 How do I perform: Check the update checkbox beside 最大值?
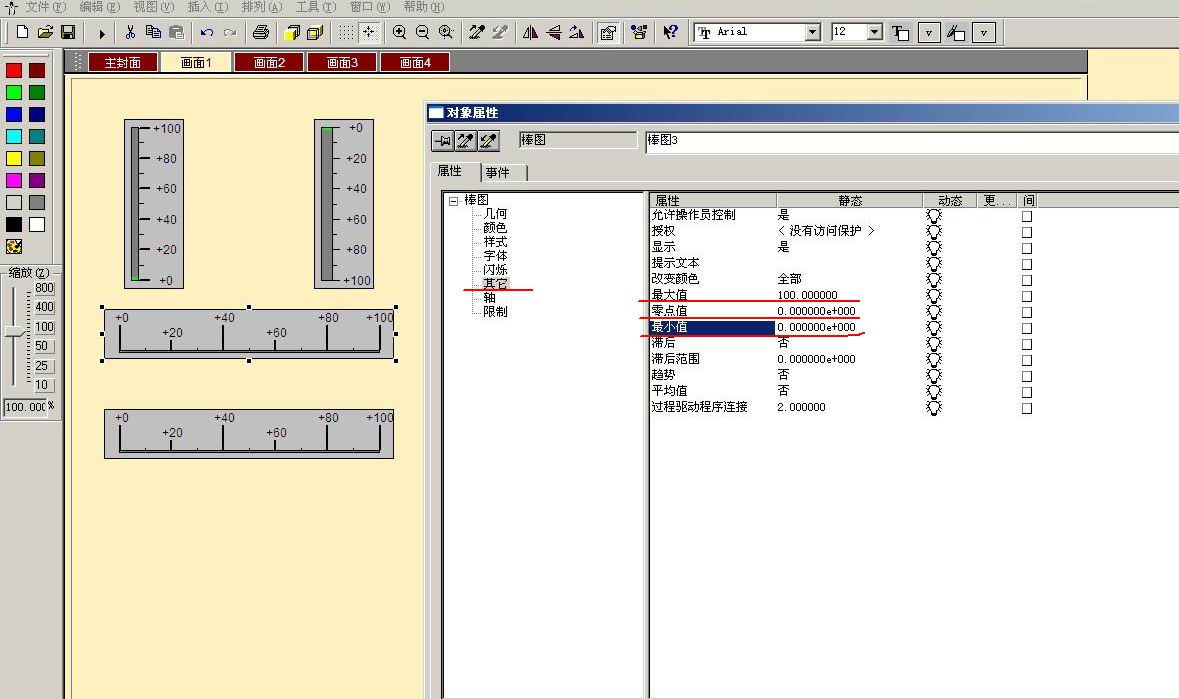coord(1027,295)
